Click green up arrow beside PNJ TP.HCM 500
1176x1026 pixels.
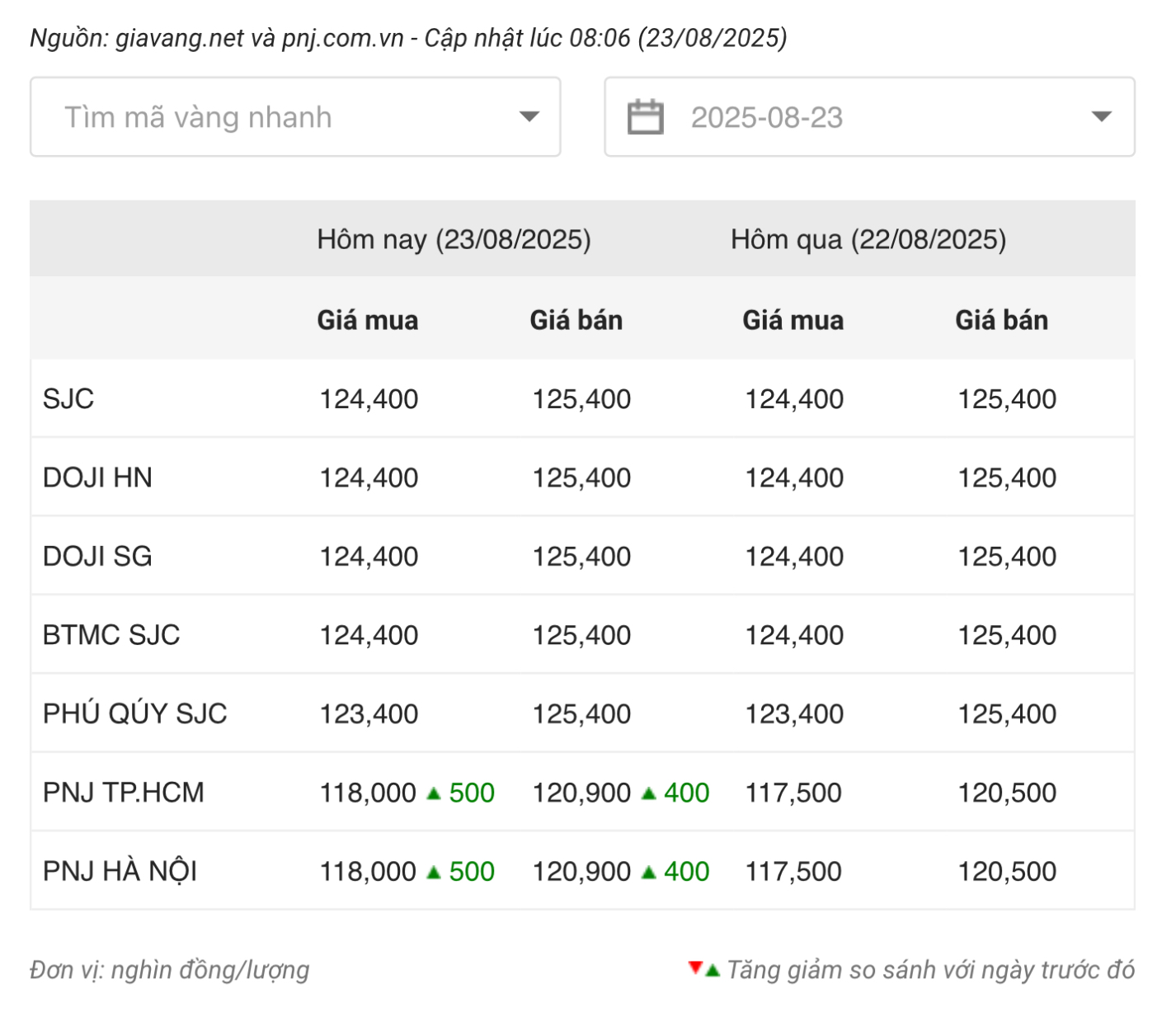[434, 793]
